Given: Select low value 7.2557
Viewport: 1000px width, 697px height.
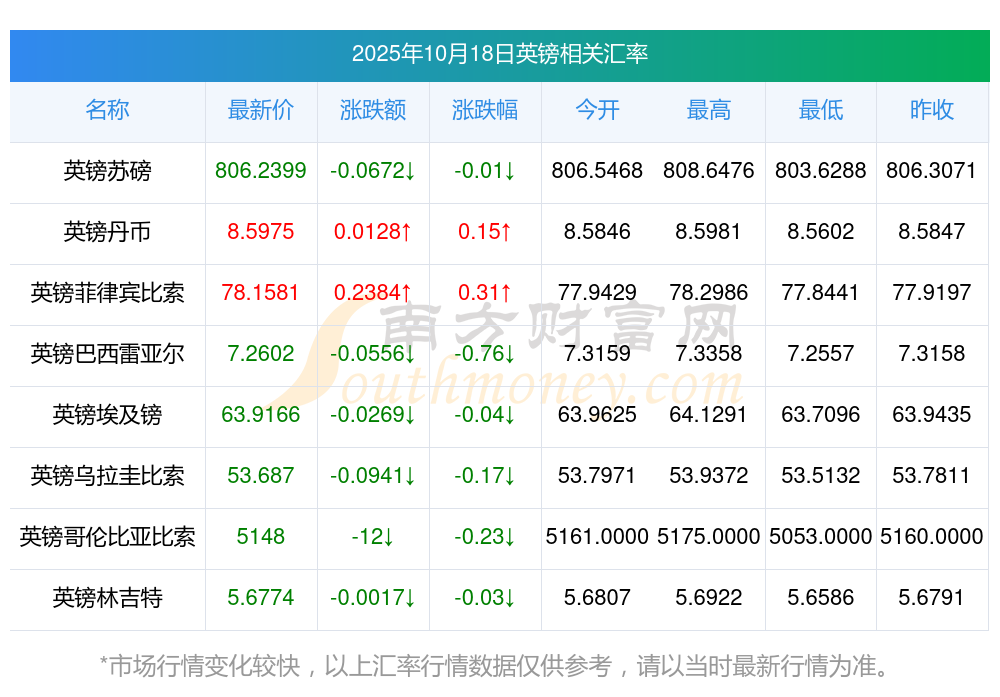Looking at the screenshot, I should tap(821, 353).
